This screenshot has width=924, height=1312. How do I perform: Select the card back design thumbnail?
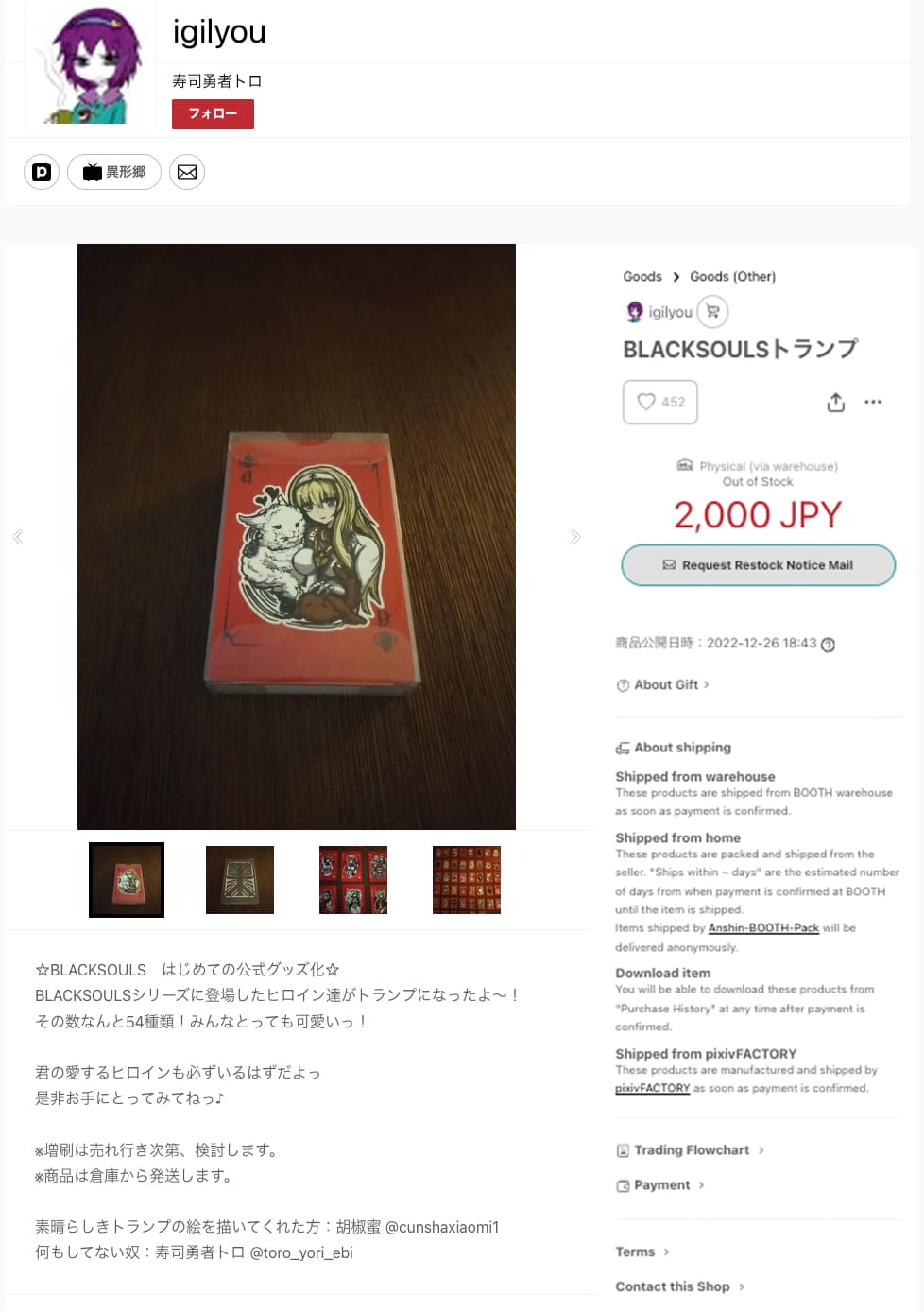(x=240, y=880)
